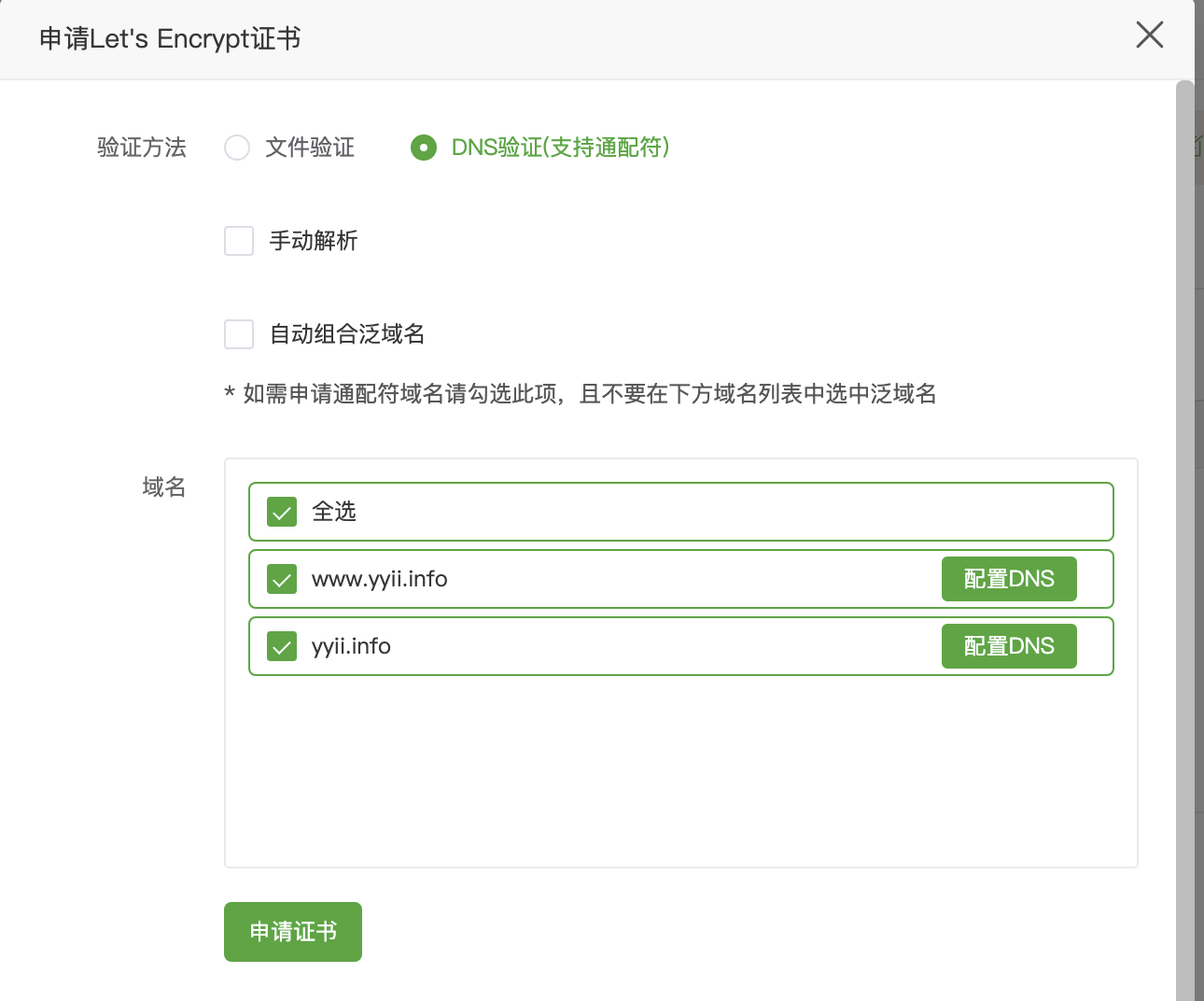Click the dialog's vertical scrollbar
Viewport: 1204px width, 1001px height.
pyautogui.click(x=1184, y=542)
